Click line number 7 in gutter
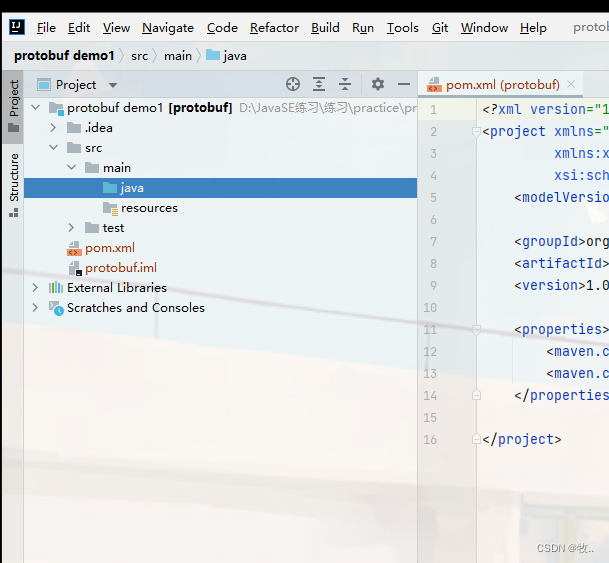The height and width of the screenshot is (563, 609). pos(433,242)
